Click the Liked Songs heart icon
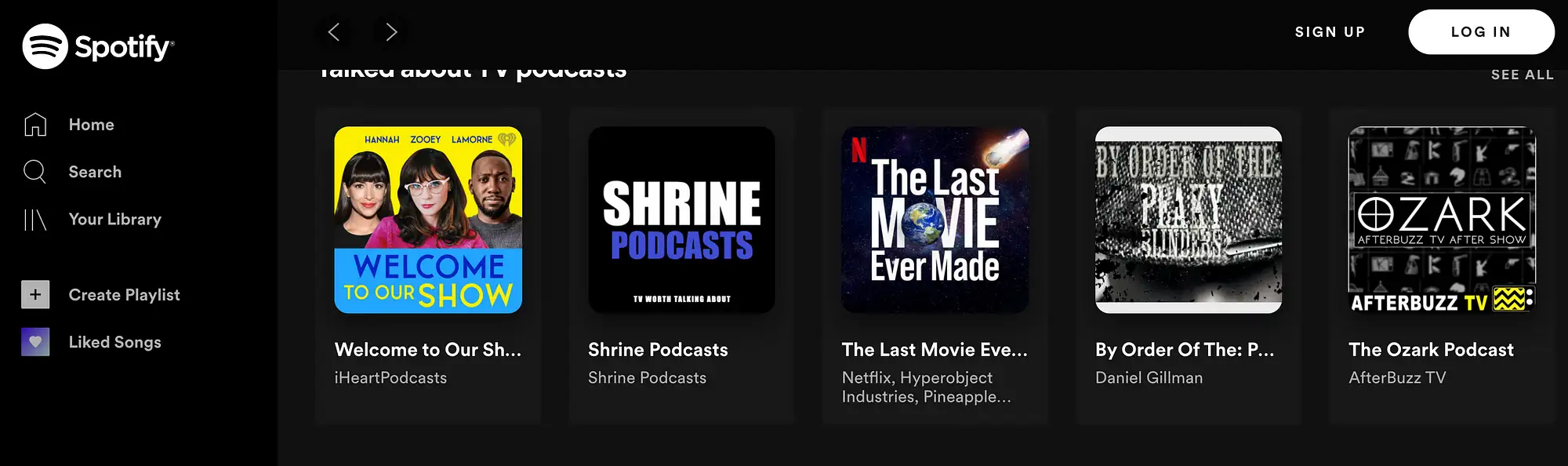 35,342
